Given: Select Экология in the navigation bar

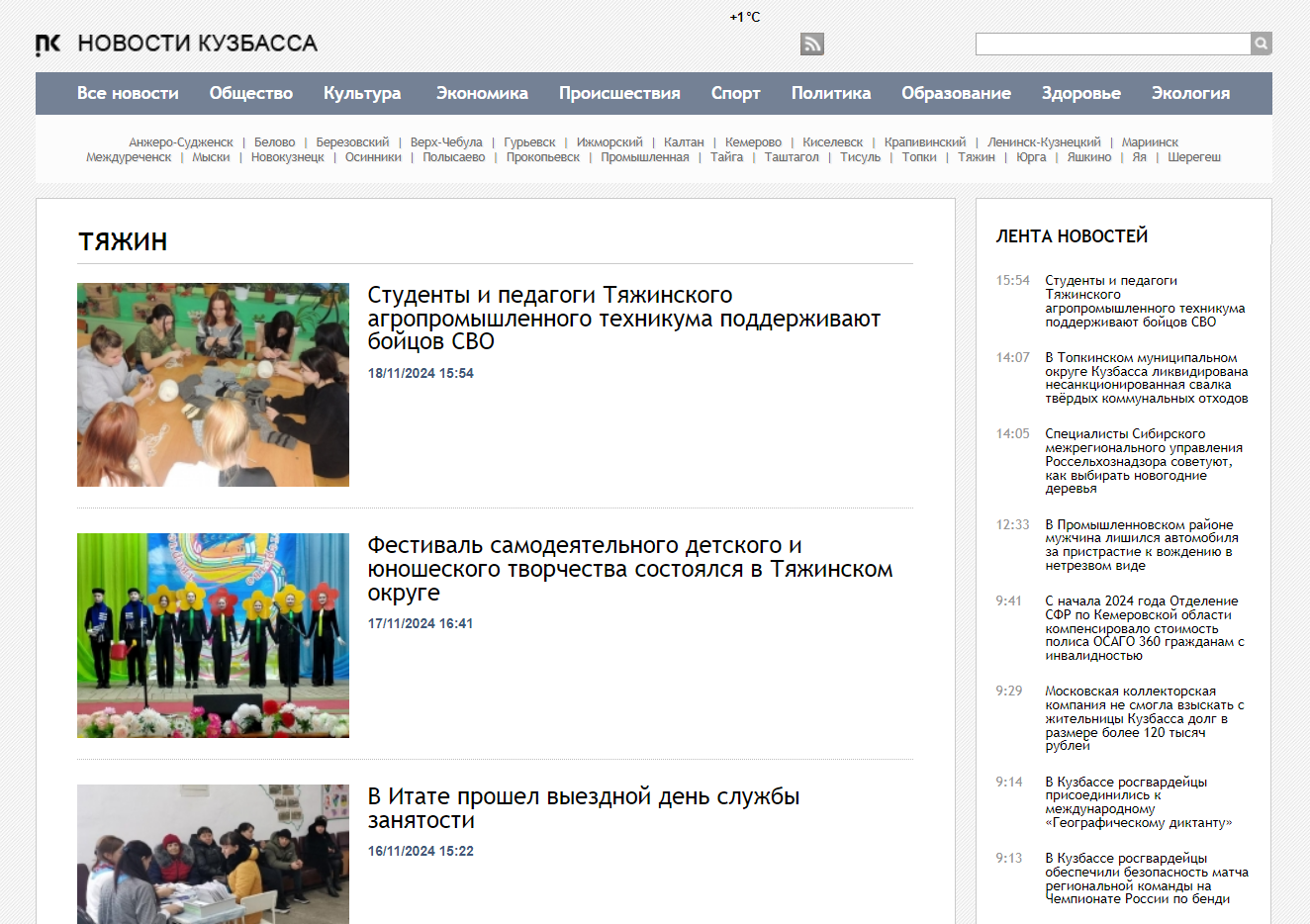Looking at the screenshot, I should [1190, 93].
